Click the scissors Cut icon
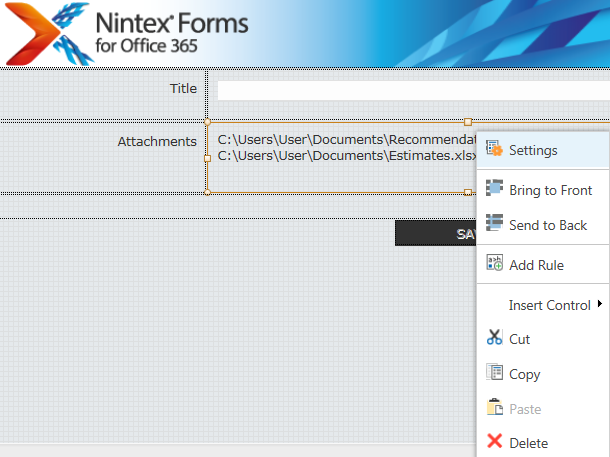 pyautogui.click(x=494, y=337)
